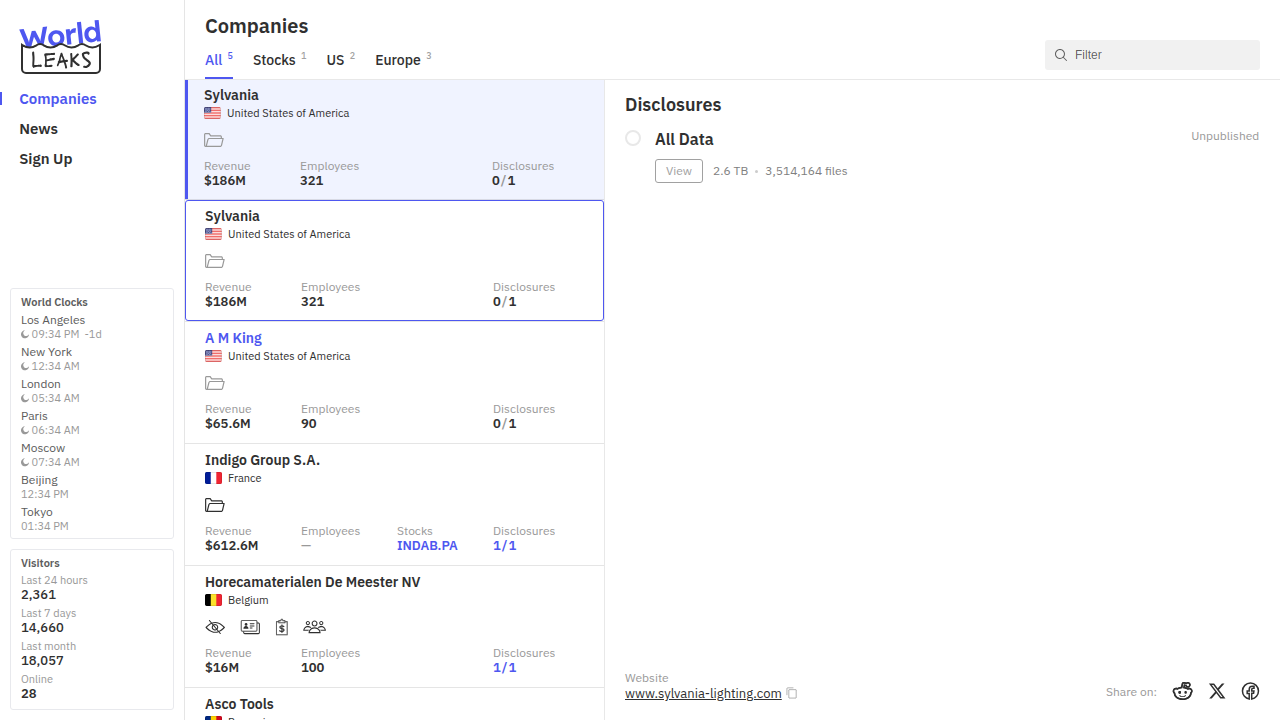This screenshot has width=1280, height=720.
Task: Click the View button for All Data
Action: coord(679,171)
